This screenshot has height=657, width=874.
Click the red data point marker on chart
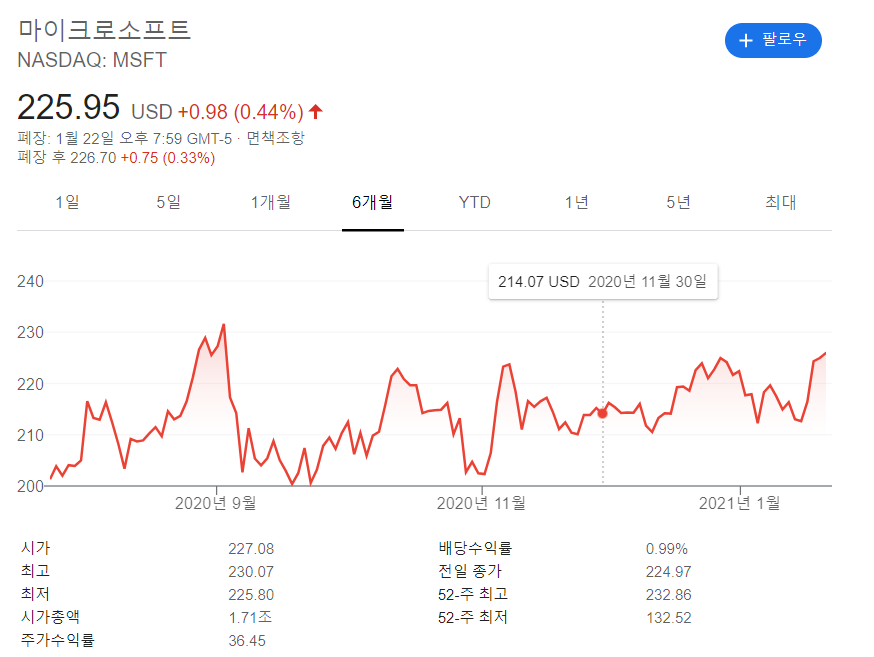pyautogui.click(x=603, y=413)
